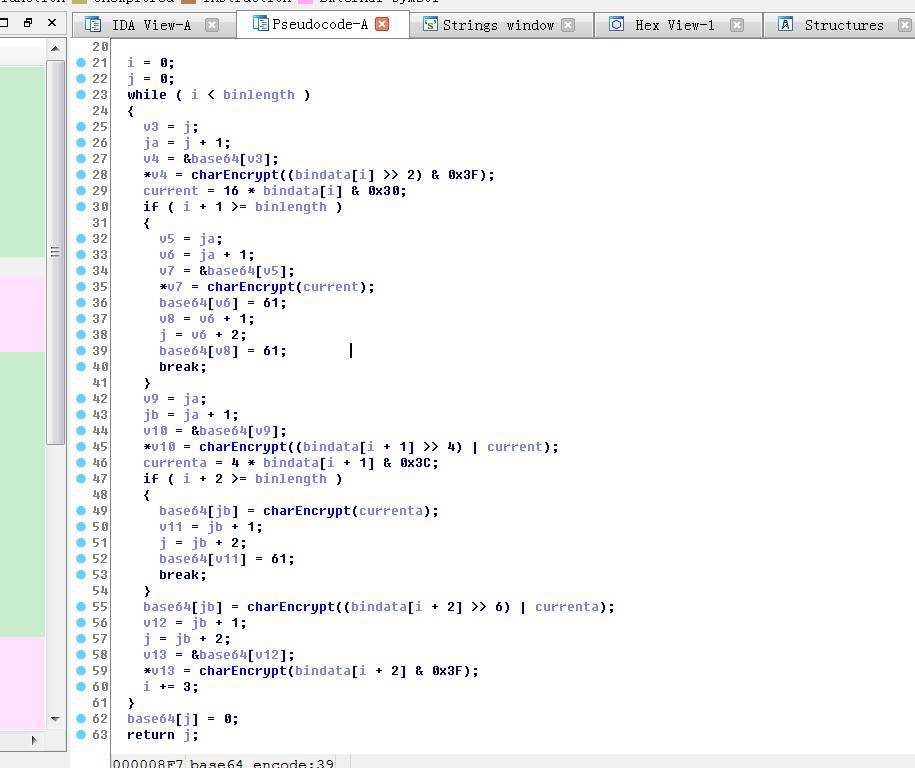The image size is (915, 768).
Task: Click the break statement on line 40
Action: 183,367
